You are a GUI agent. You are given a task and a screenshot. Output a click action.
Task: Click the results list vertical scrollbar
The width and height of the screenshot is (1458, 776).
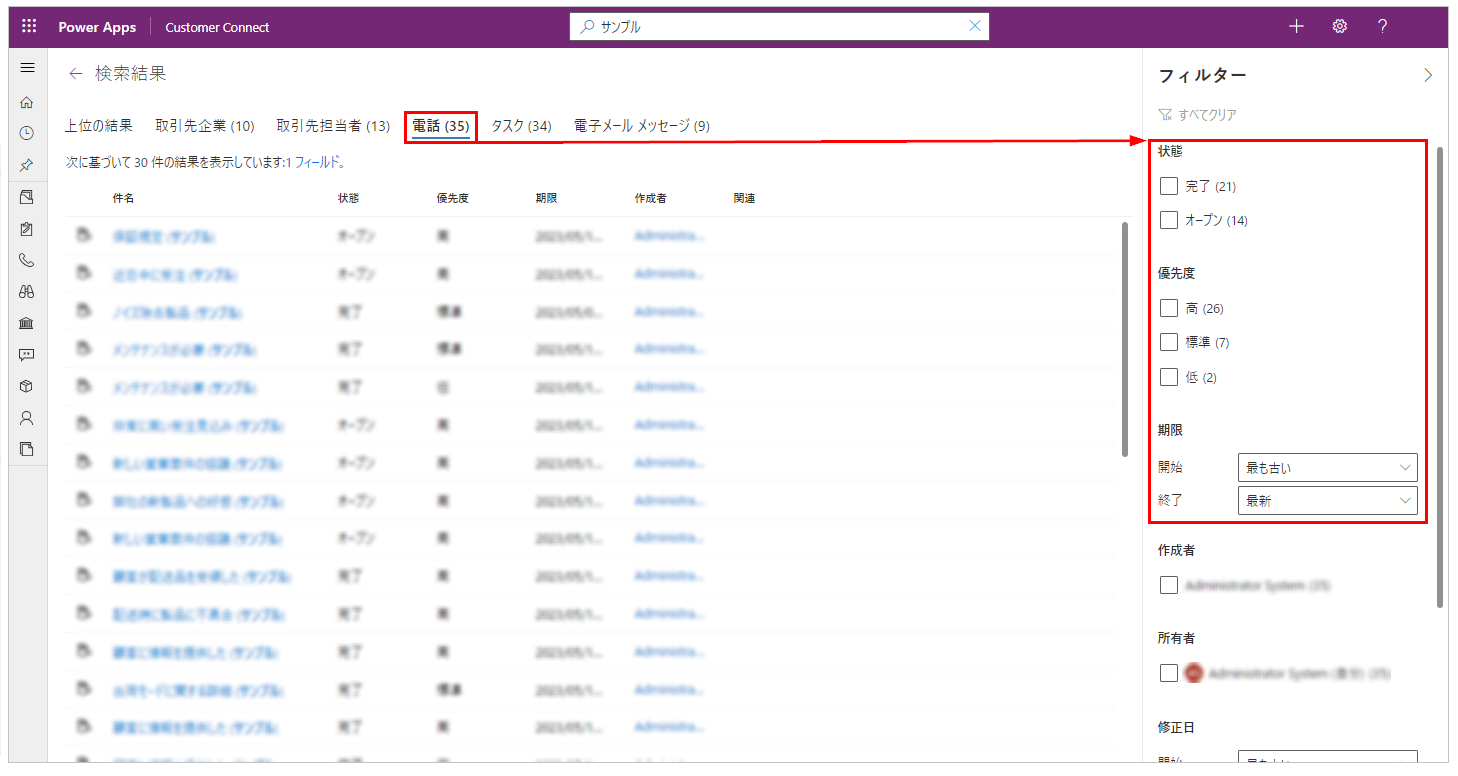[x=1126, y=340]
